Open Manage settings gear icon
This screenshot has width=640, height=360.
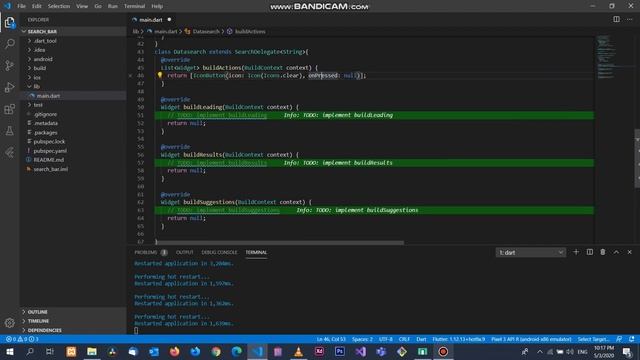(10, 323)
